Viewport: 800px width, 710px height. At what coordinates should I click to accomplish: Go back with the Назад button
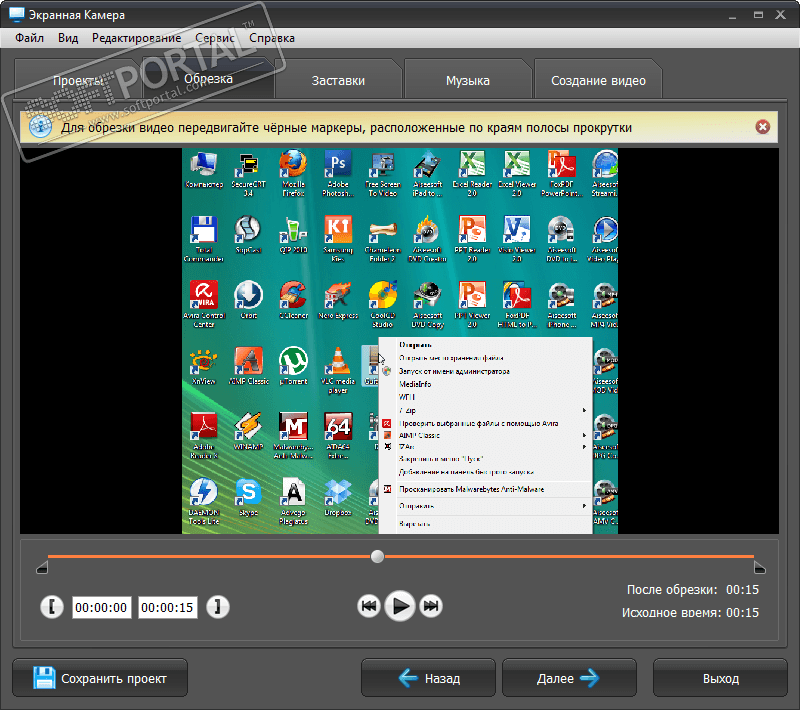(x=429, y=678)
